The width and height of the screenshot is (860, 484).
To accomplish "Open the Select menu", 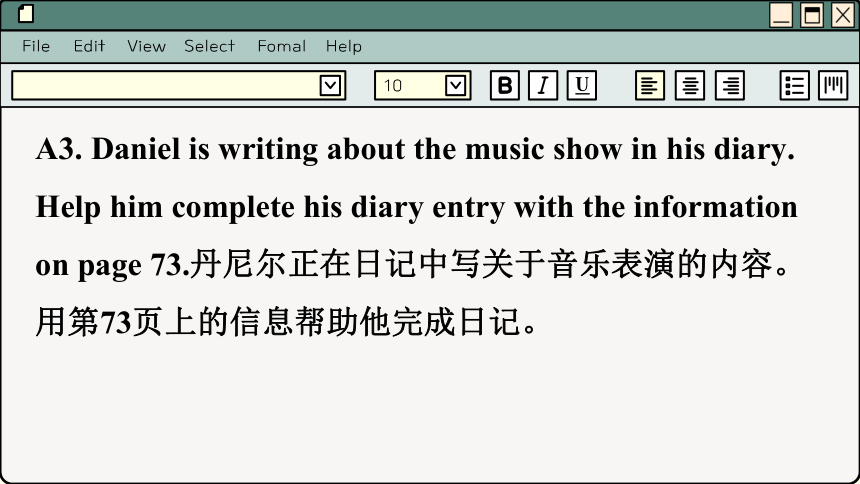I will (210, 46).
